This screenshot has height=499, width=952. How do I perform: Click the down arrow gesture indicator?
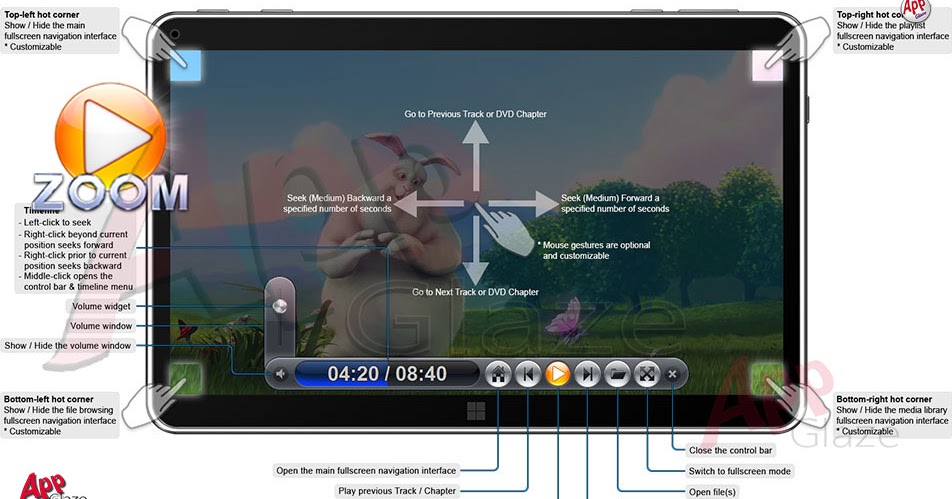pyautogui.click(x=475, y=250)
